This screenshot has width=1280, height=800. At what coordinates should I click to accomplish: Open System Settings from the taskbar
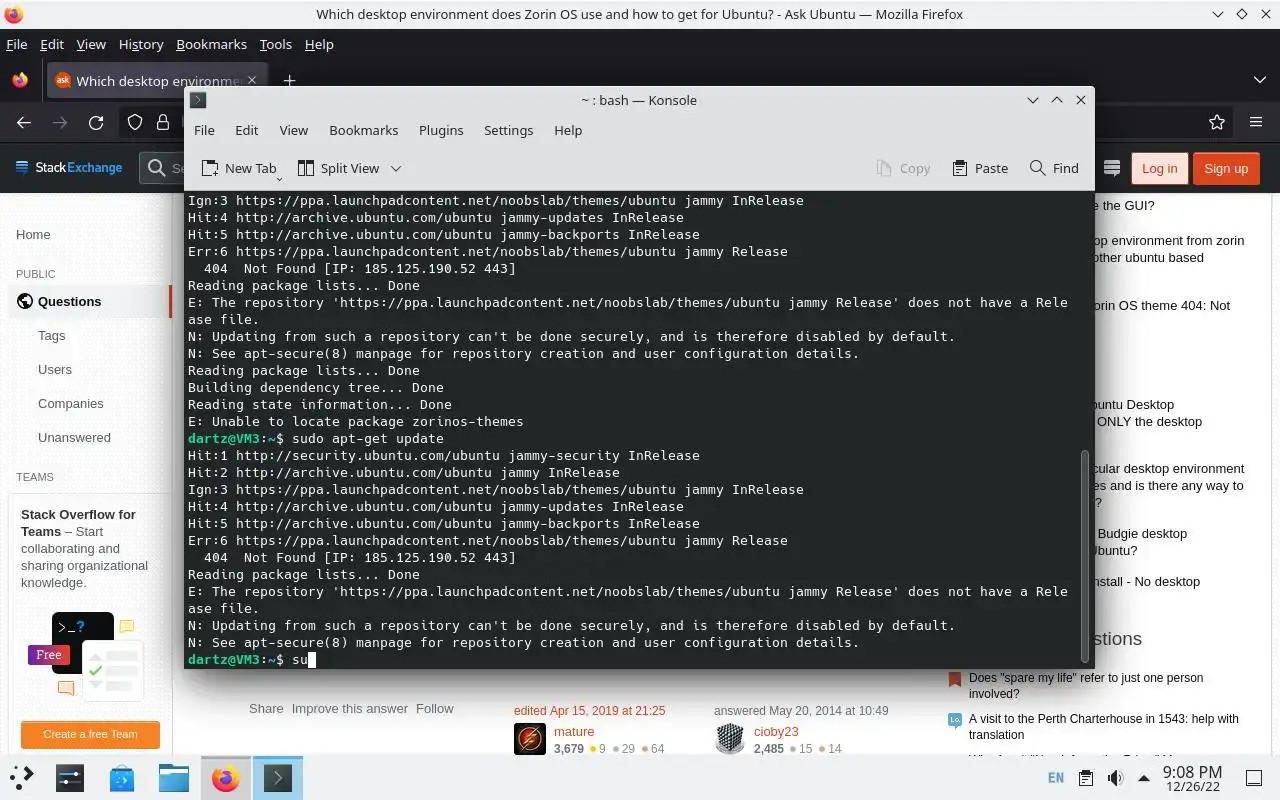pyautogui.click(x=69, y=777)
